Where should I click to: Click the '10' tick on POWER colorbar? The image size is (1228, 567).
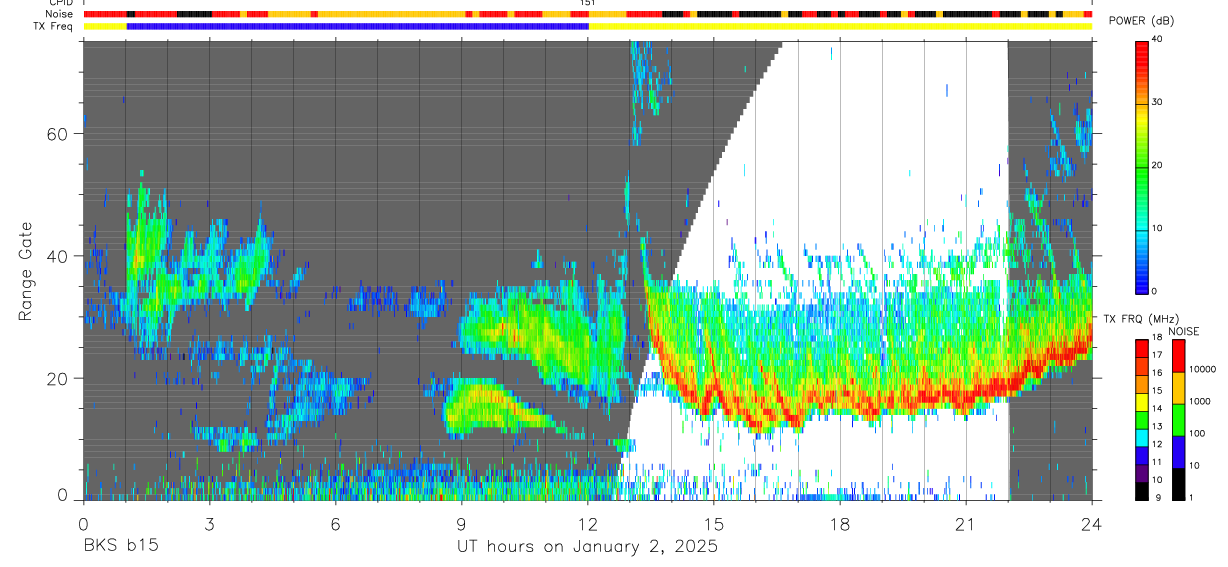[1159, 227]
